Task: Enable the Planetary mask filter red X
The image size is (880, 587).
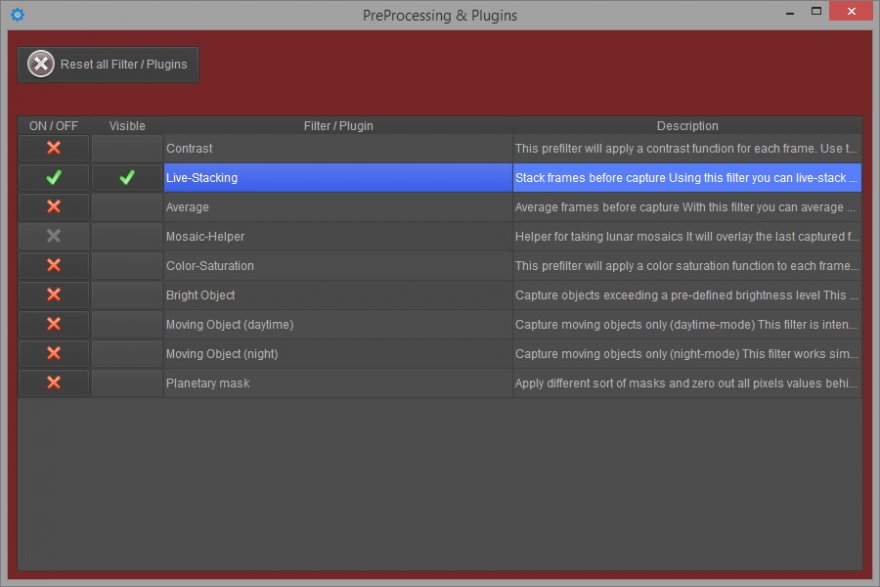Action: [x=54, y=383]
